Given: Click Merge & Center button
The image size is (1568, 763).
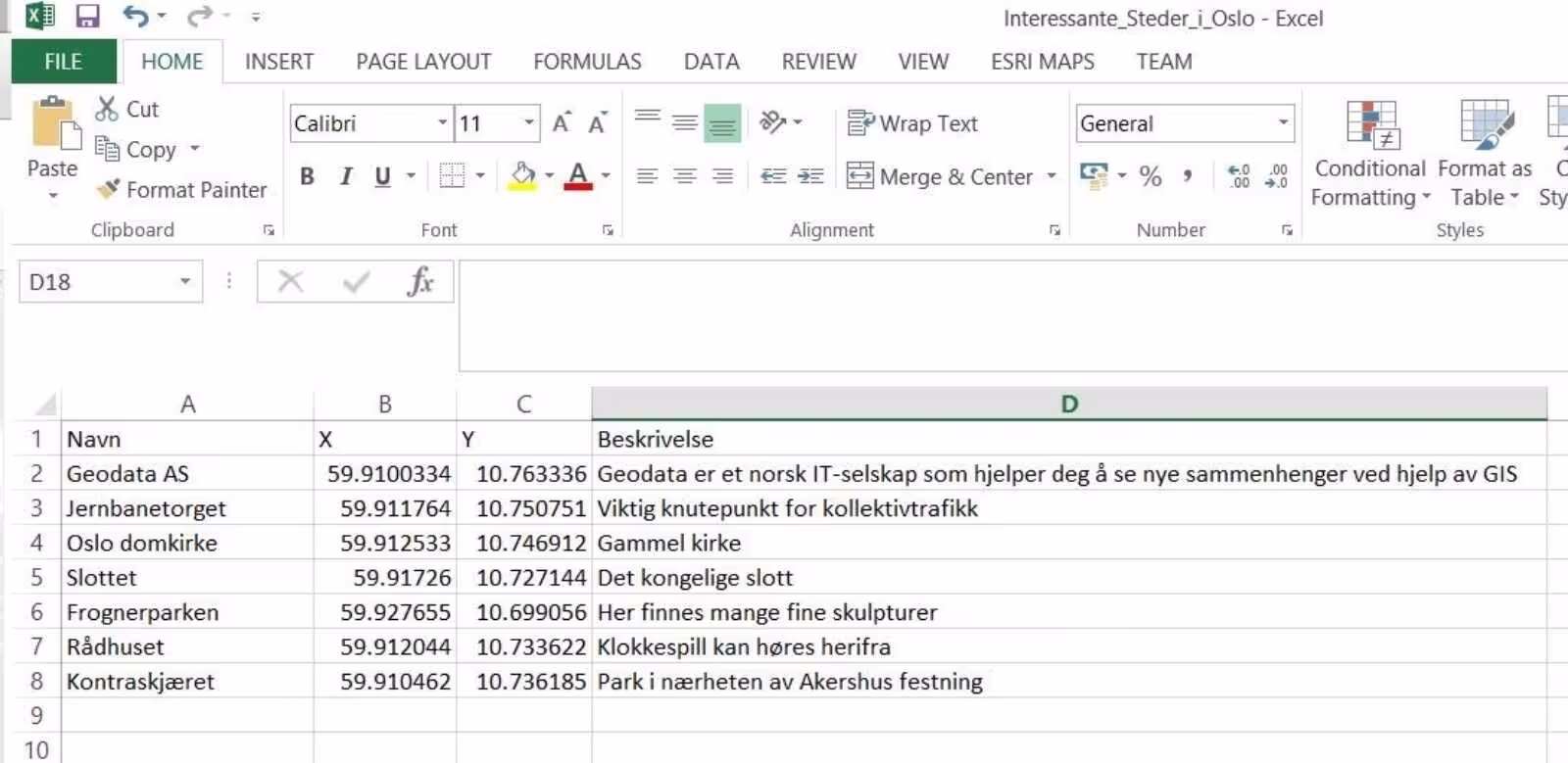Looking at the screenshot, I should tap(940, 176).
